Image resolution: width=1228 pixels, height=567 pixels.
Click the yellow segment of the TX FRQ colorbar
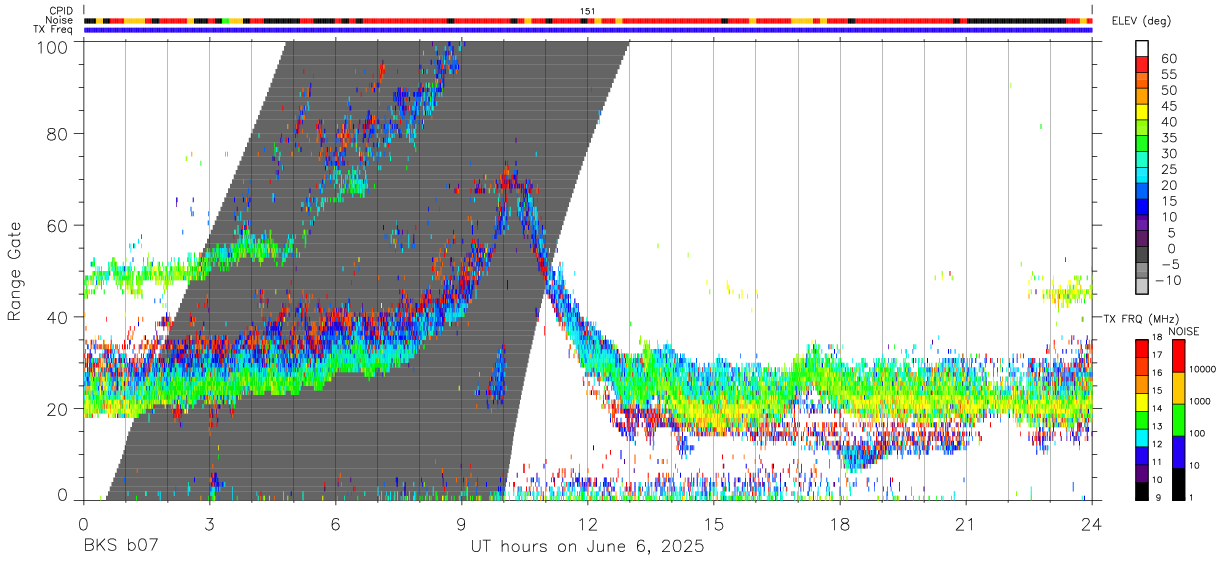[x=1143, y=402]
